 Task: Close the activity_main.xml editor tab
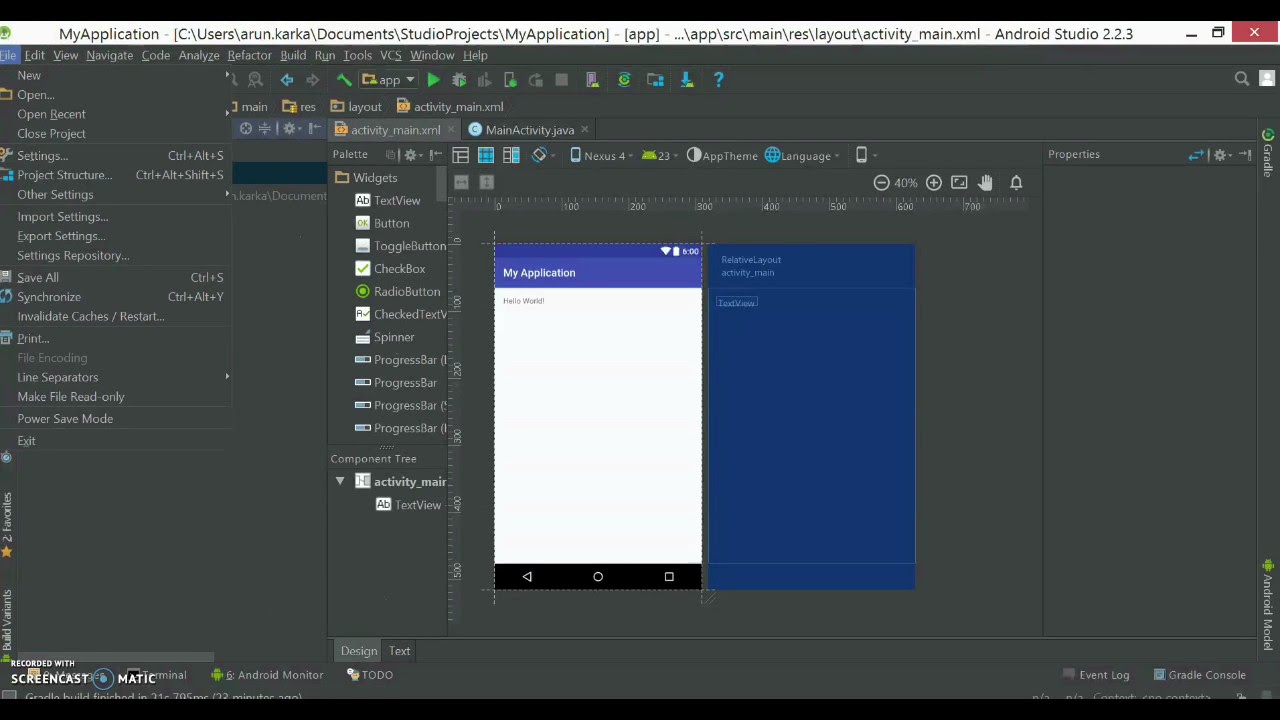click(x=451, y=130)
